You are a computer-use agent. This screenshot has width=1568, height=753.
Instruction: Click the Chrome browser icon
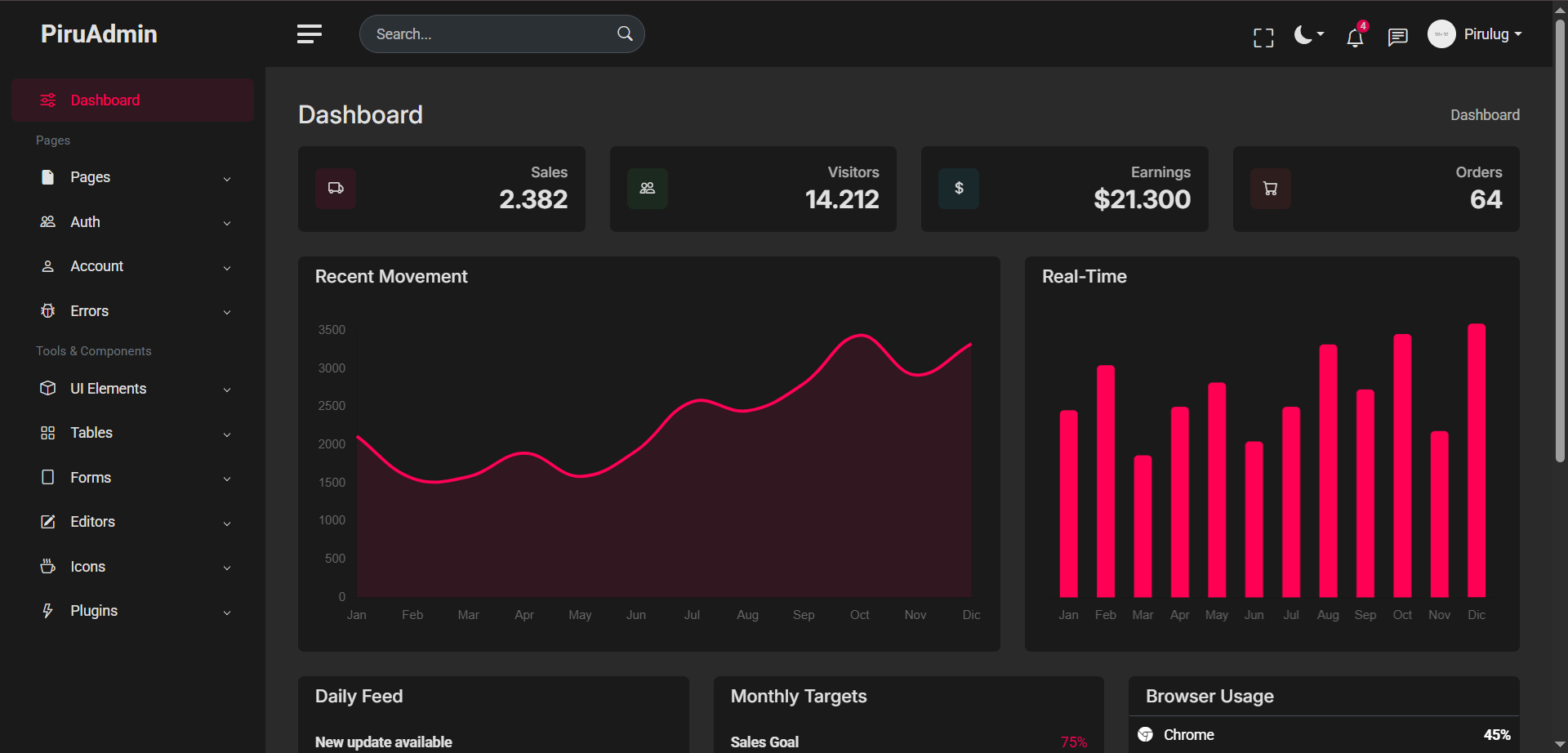[1146, 735]
